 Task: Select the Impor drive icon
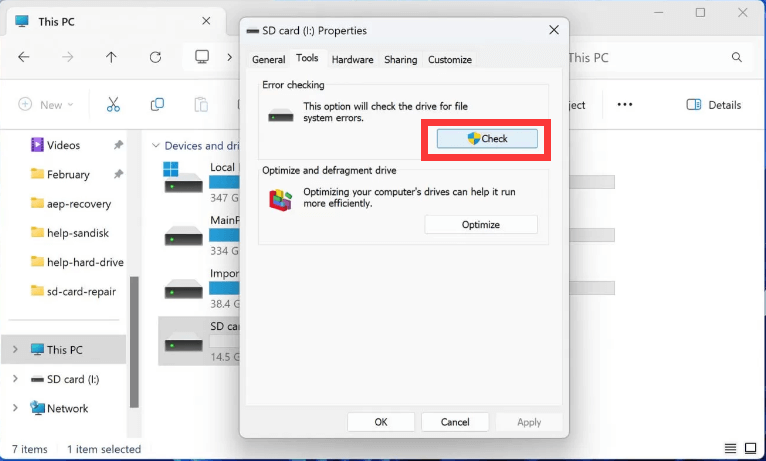[184, 288]
